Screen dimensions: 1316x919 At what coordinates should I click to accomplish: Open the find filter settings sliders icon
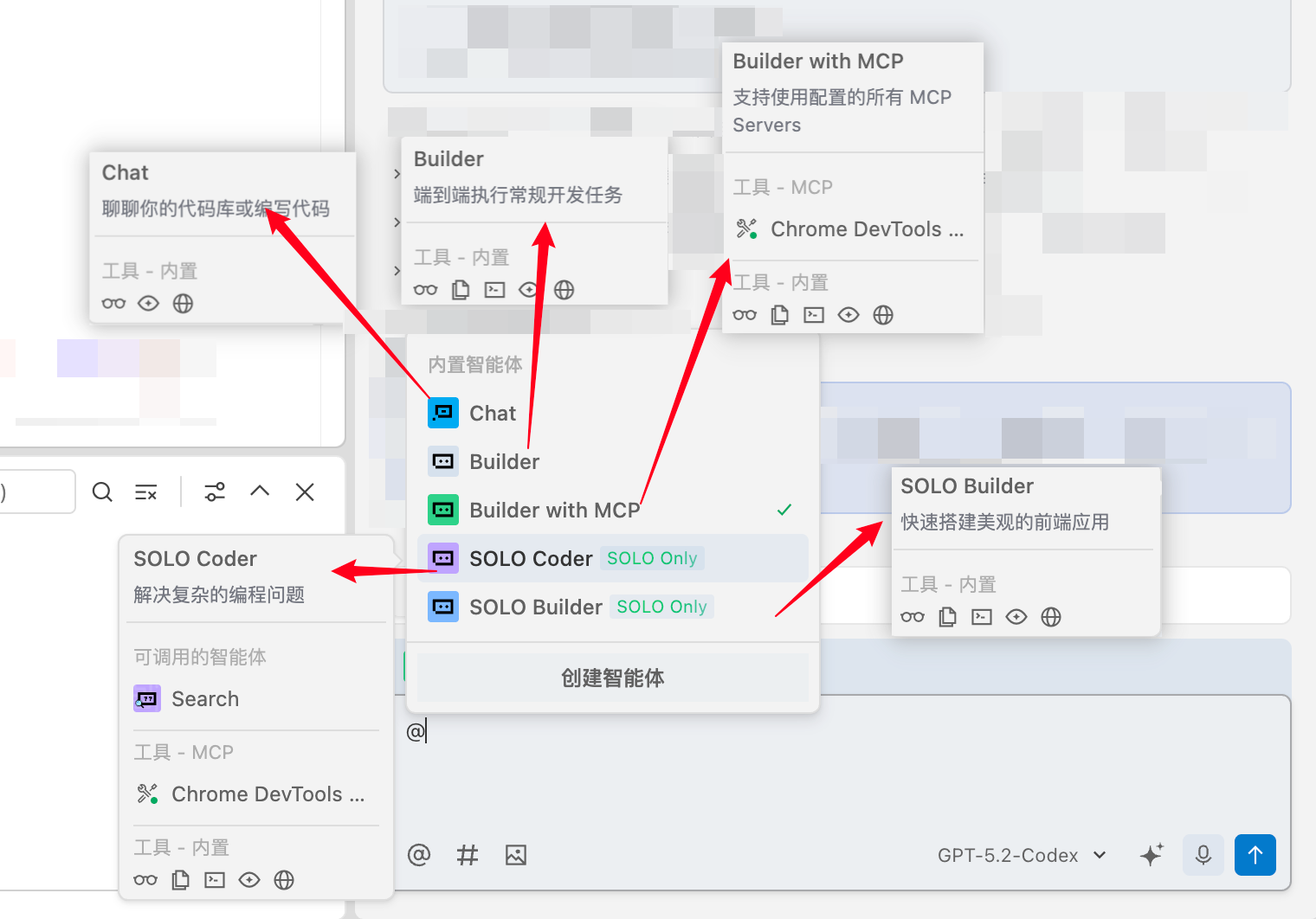[x=215, y=492]
